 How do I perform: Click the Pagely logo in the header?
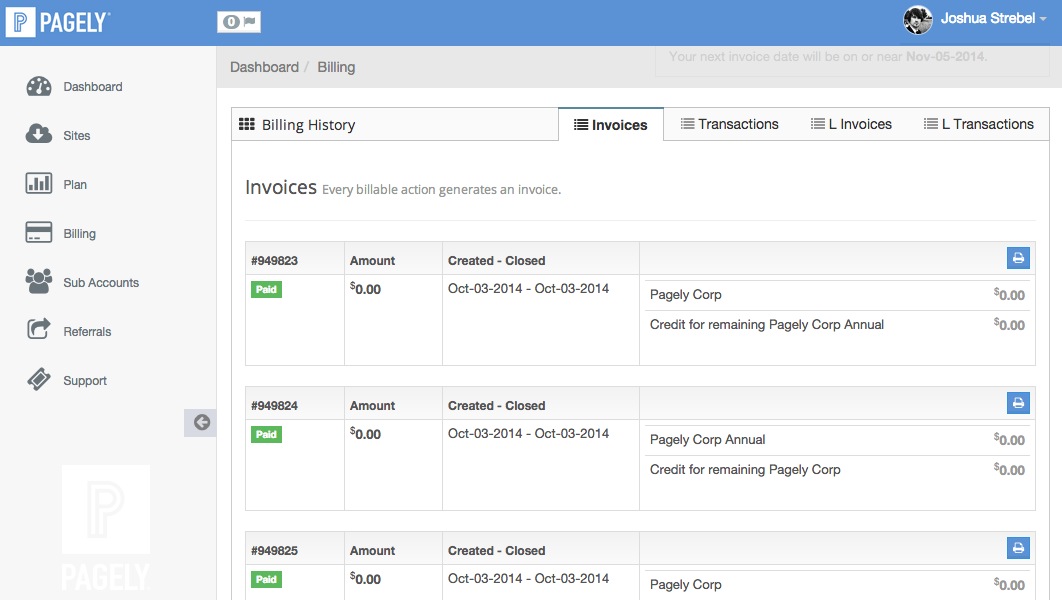[x=58, y=22]
